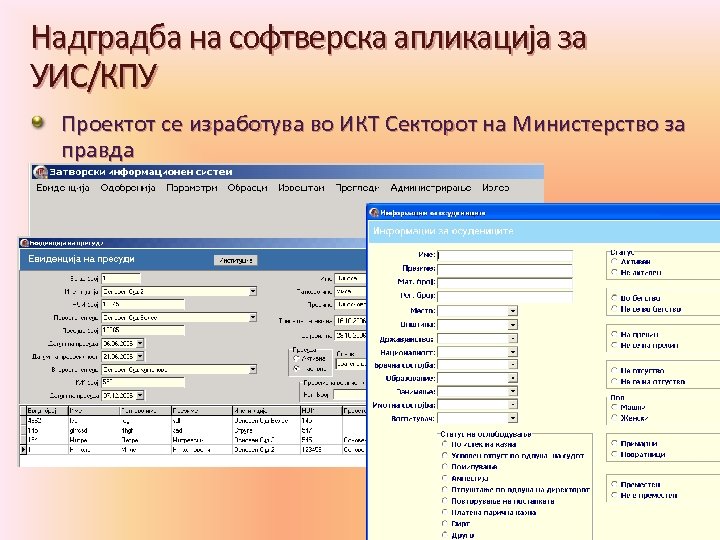Open the Извештаи menu
720x540 pixels.
pyautogui.click(x=301, y=188)
